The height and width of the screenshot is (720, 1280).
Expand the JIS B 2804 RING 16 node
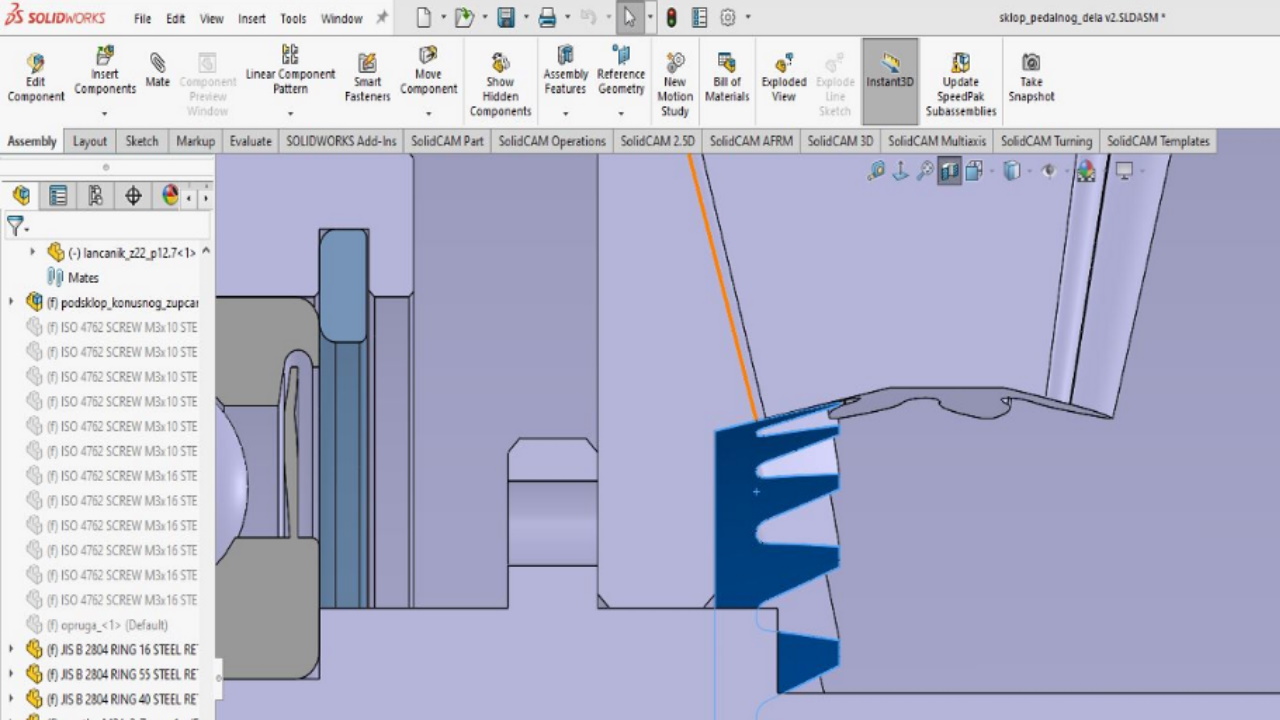[x=11, y=650]
